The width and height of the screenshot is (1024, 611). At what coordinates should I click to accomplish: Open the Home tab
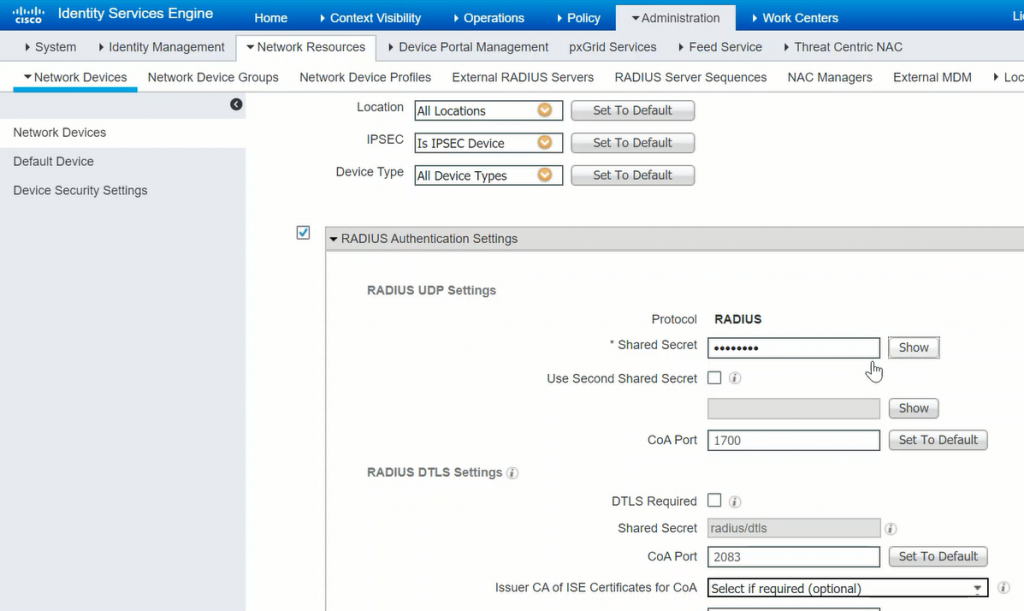271,18
